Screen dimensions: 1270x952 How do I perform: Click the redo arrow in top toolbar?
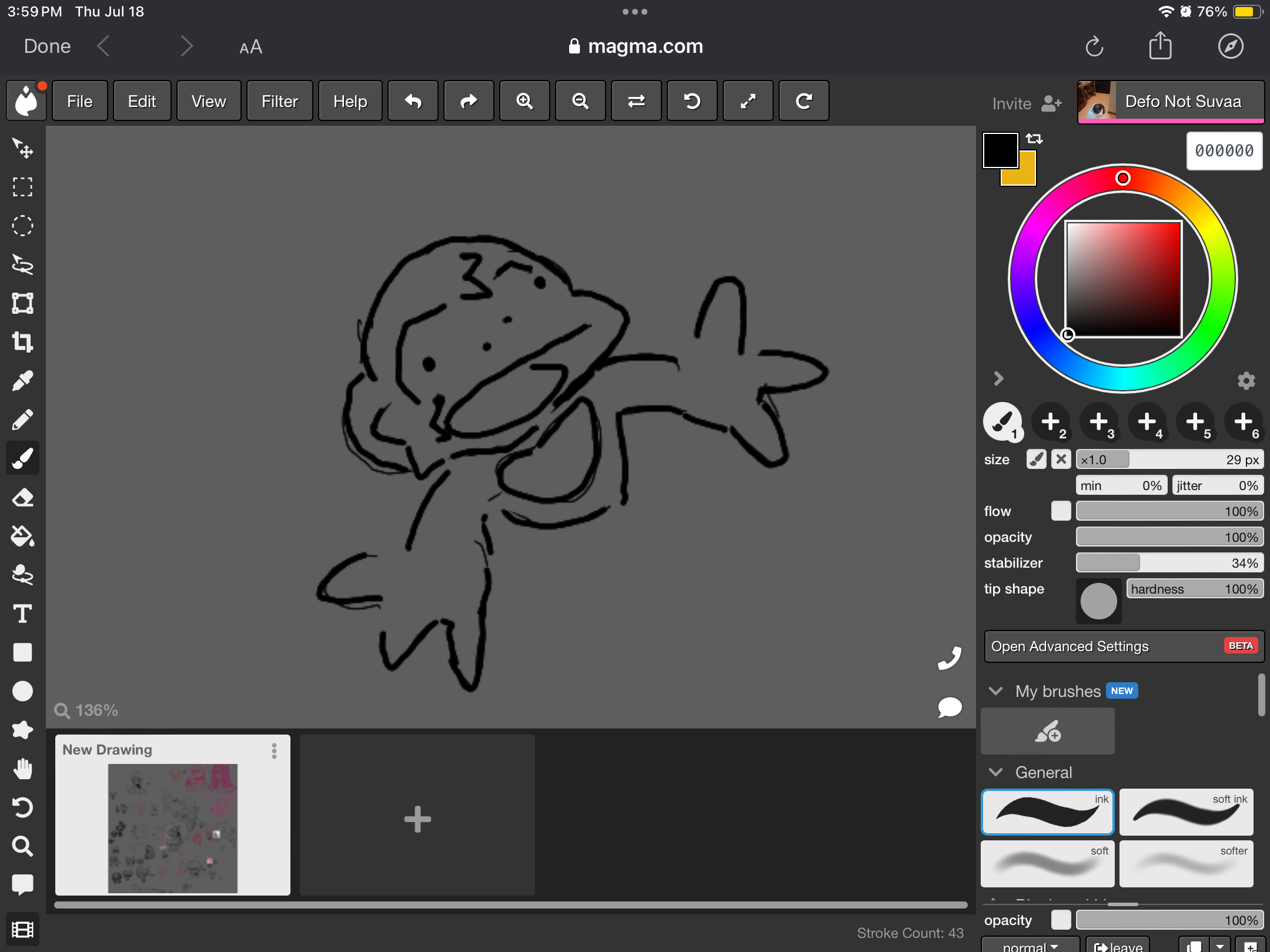[469, 101]
